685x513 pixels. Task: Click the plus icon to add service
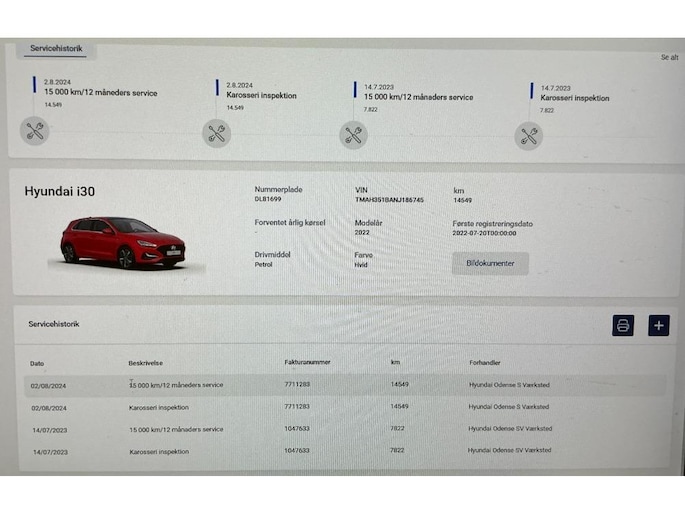pos(658,325)
